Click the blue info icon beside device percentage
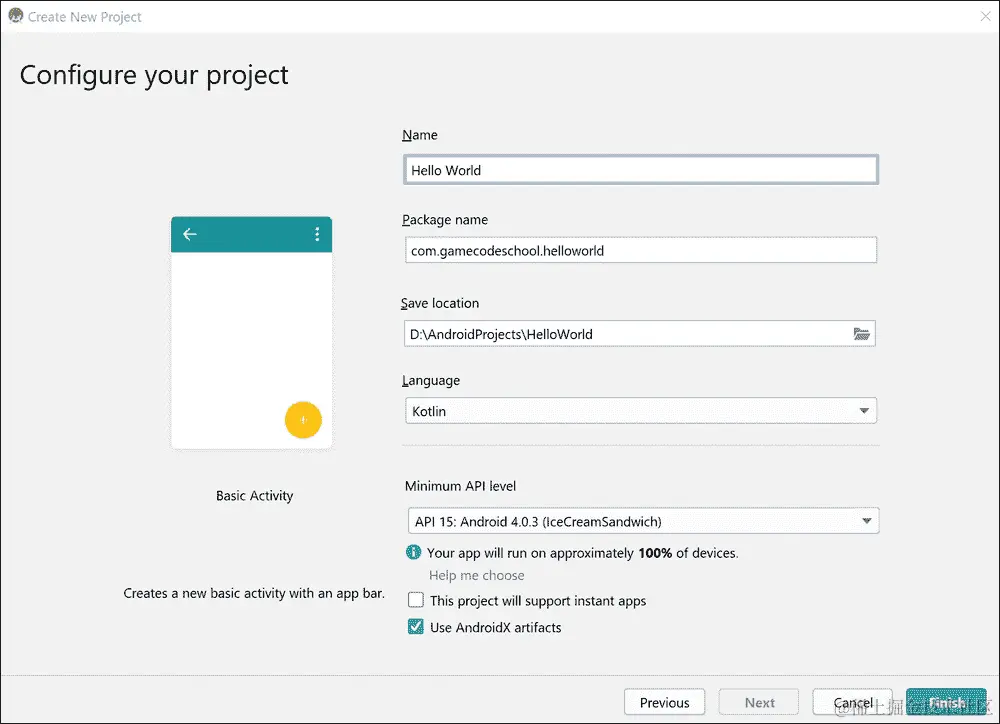 413,552
